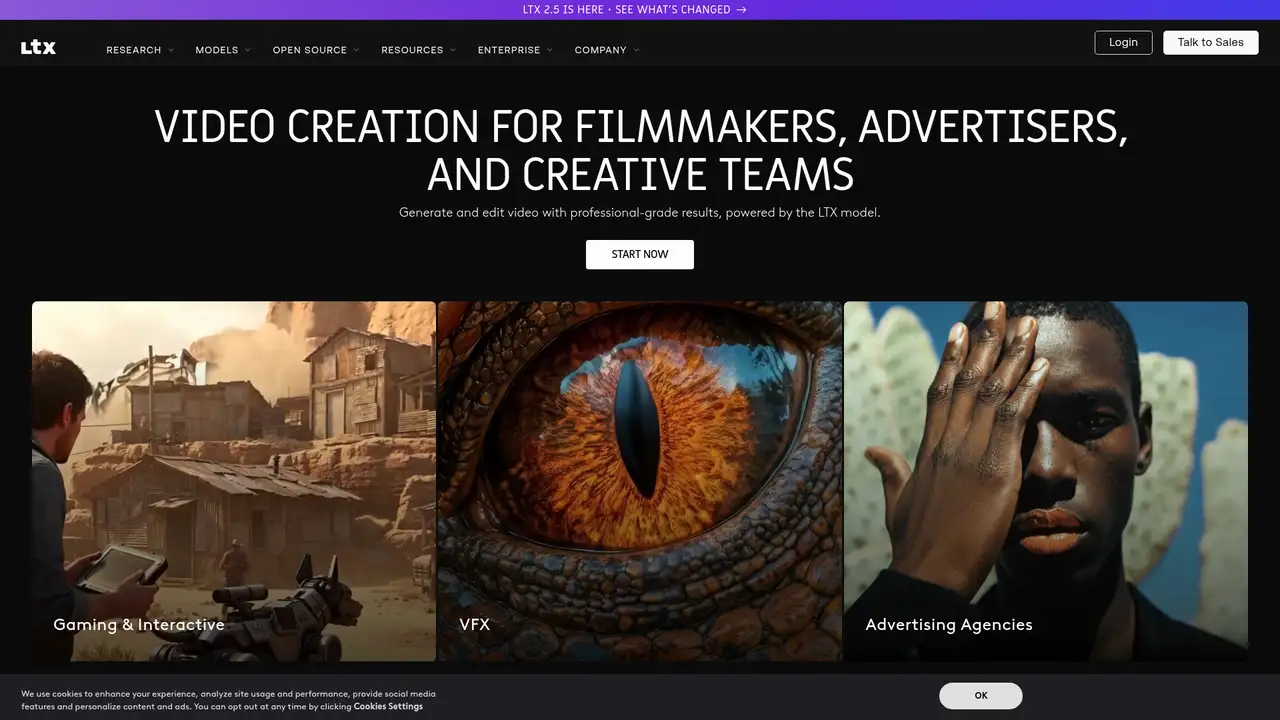Viewport: 1280px width, 720px height.
Task: Click the "Generate and edit video" subtitle text
Action: click(640, 212)
